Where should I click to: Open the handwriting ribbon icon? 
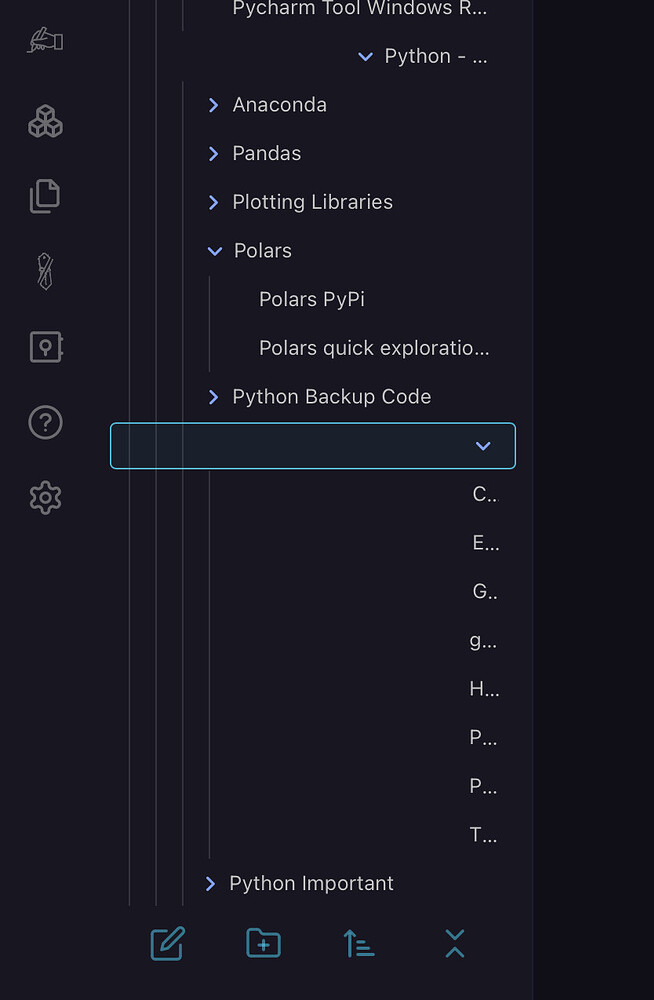45,41
